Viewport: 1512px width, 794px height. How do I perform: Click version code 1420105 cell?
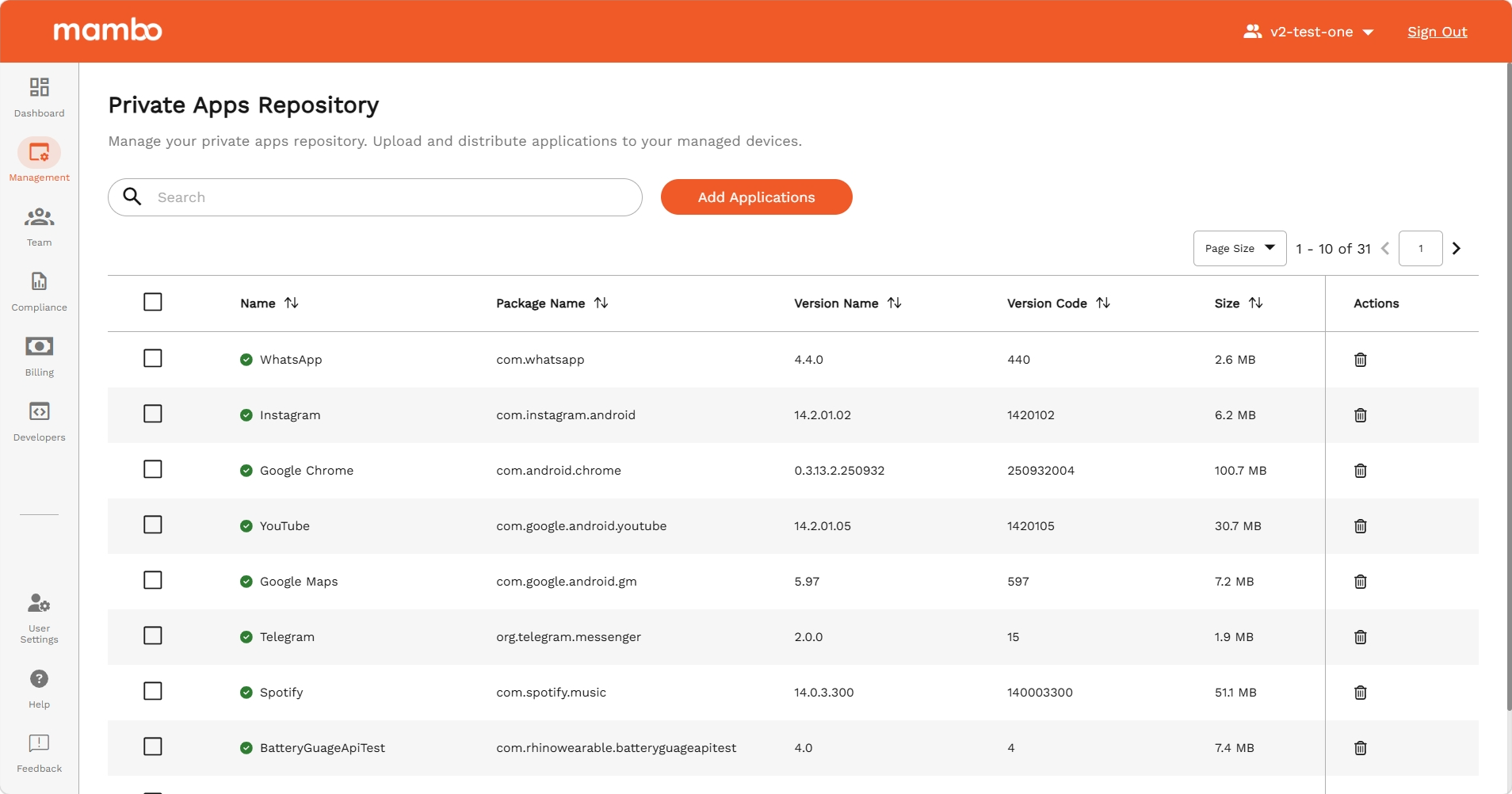click(1030, 526)
